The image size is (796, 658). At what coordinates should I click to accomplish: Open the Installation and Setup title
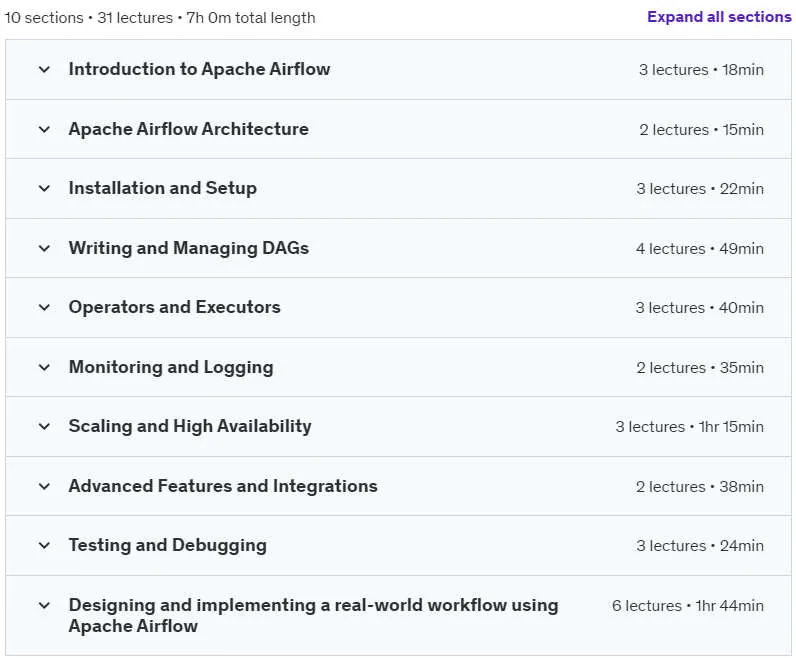click(x=162, y=188)
